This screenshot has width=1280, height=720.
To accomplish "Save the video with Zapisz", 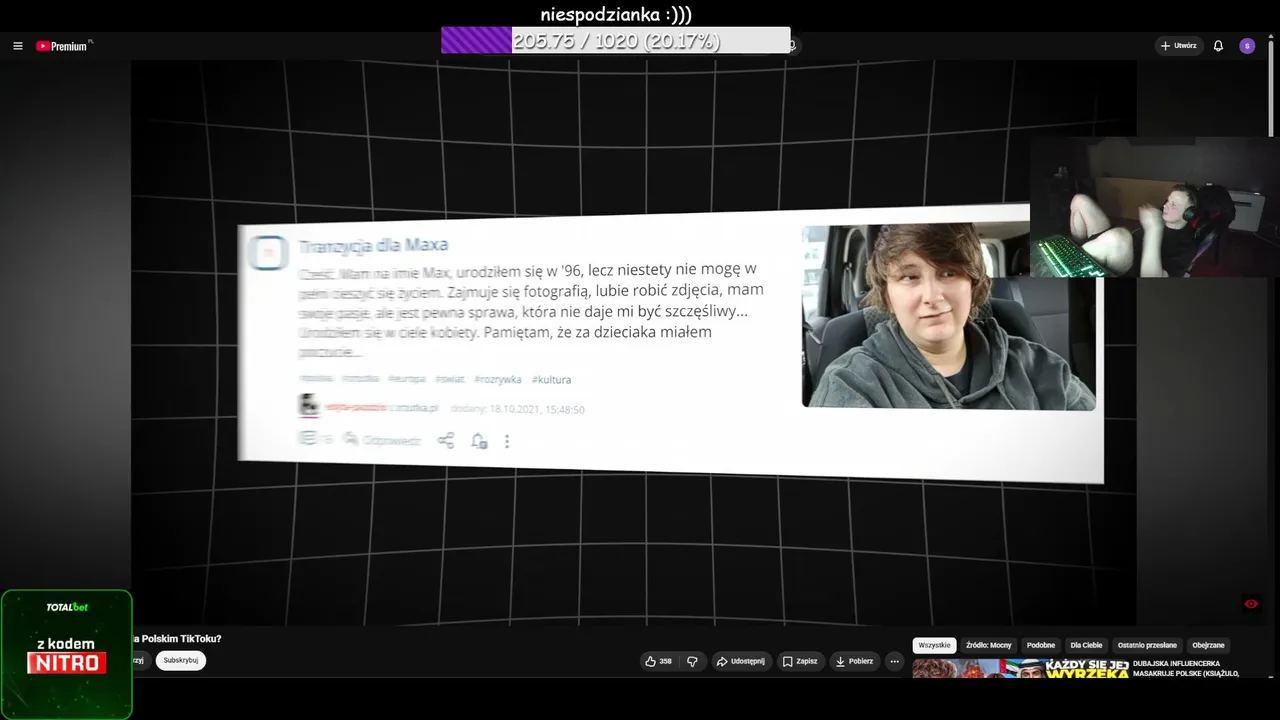I will click(x=800, y=661).
